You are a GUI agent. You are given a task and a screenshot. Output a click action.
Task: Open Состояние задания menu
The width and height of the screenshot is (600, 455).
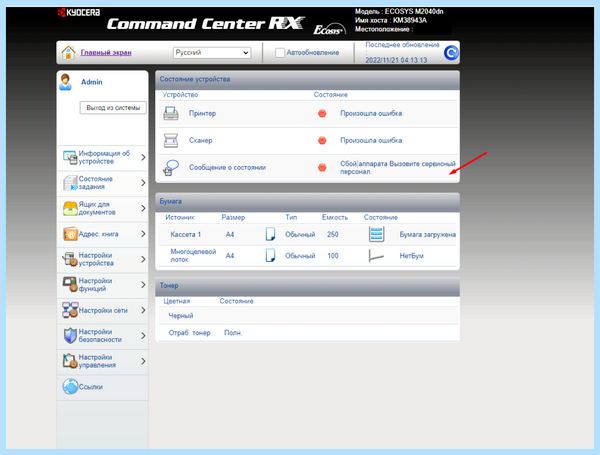(103, 183)
